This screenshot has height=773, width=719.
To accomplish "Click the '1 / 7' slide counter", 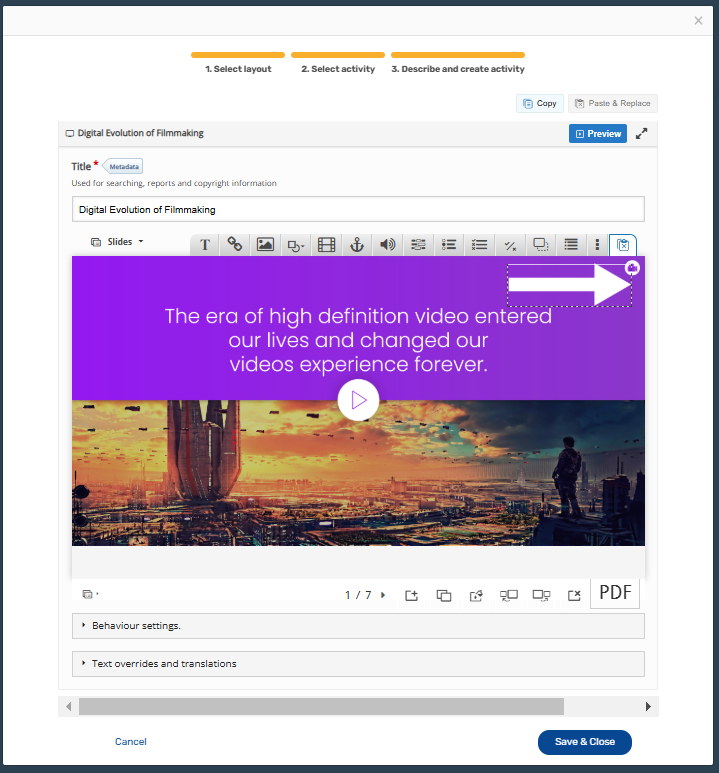I will [x=358, y=595].
